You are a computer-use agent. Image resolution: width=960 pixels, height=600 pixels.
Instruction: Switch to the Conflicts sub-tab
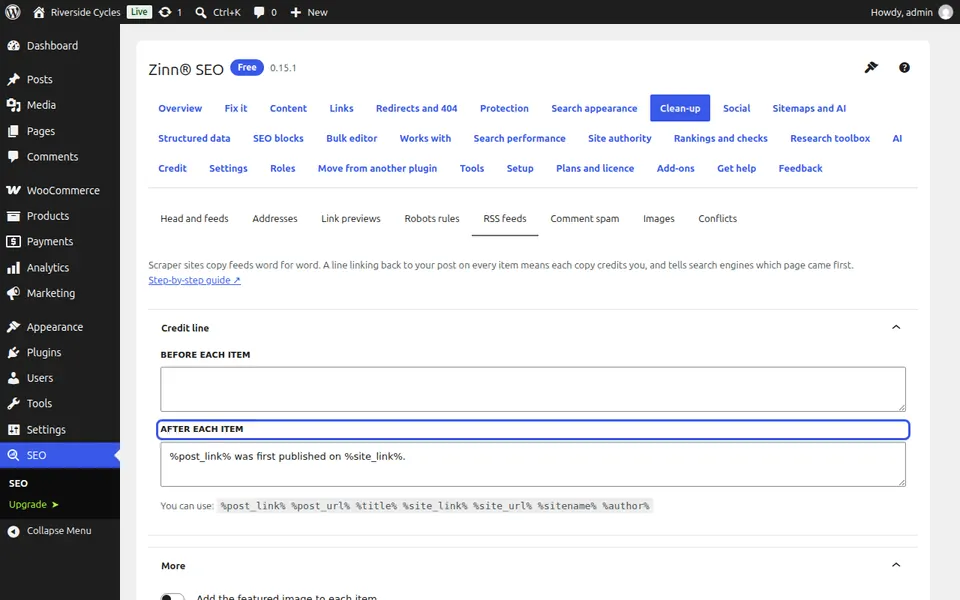tap(718, 219)
